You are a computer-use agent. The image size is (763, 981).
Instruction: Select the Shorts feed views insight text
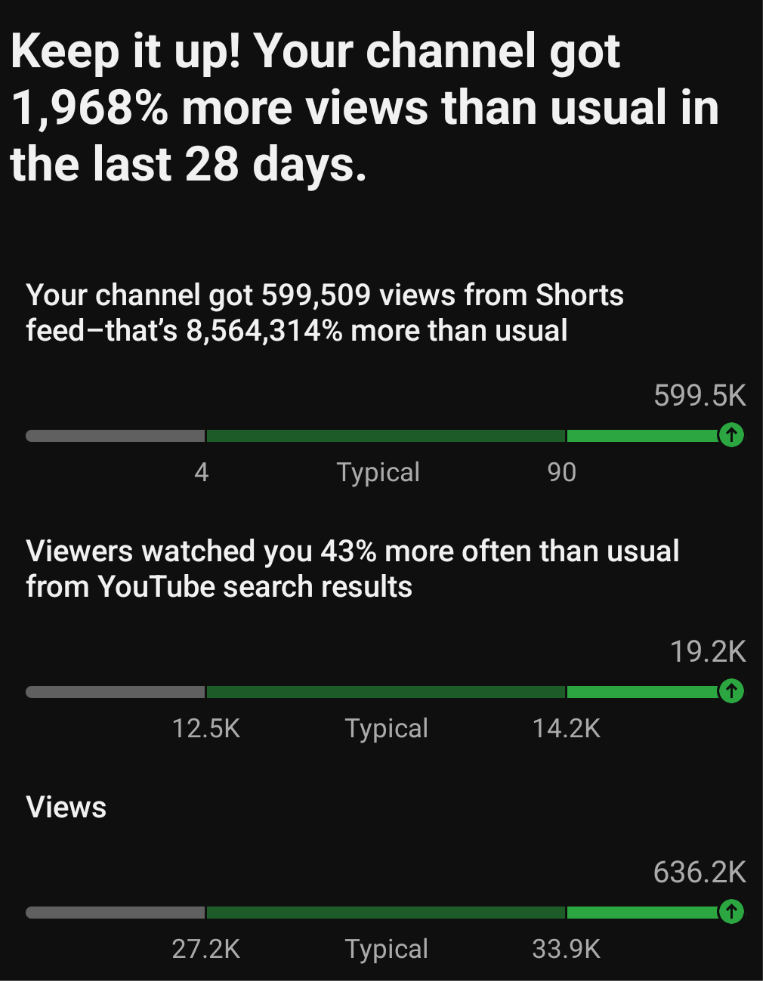coord(325,313)
